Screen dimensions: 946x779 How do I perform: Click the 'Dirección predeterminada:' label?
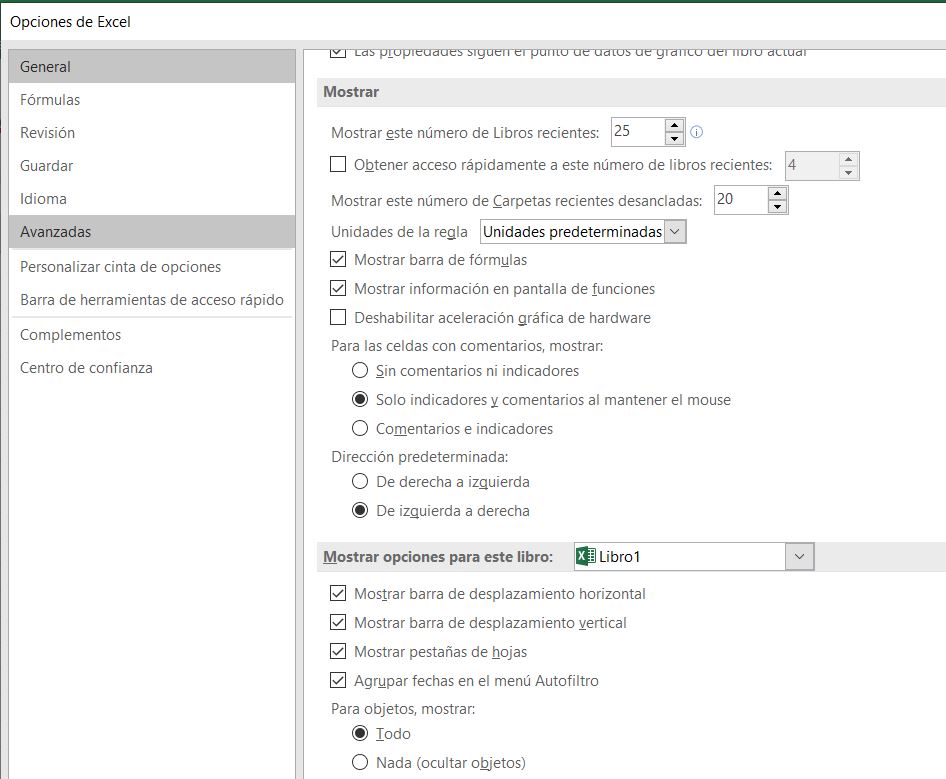(419, 457)
